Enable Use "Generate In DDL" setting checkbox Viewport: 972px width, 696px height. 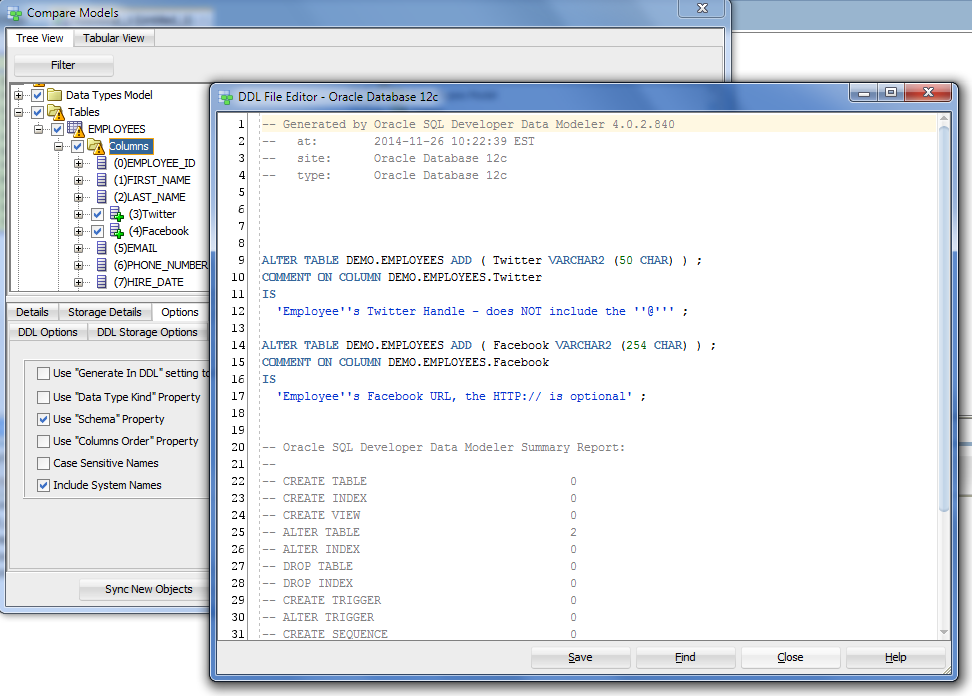43,373
